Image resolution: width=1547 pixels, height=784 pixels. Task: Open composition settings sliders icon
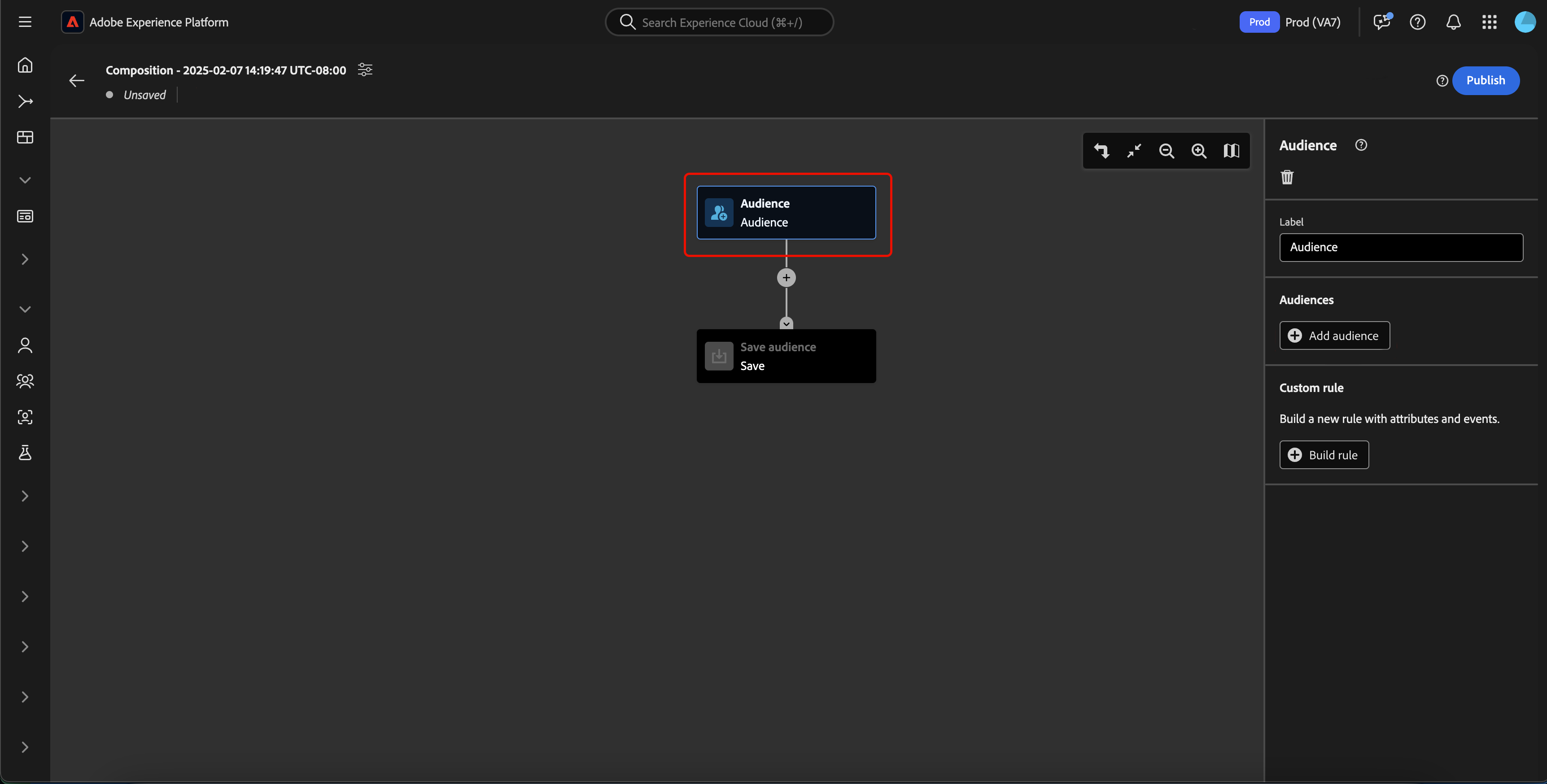[364, 70]
